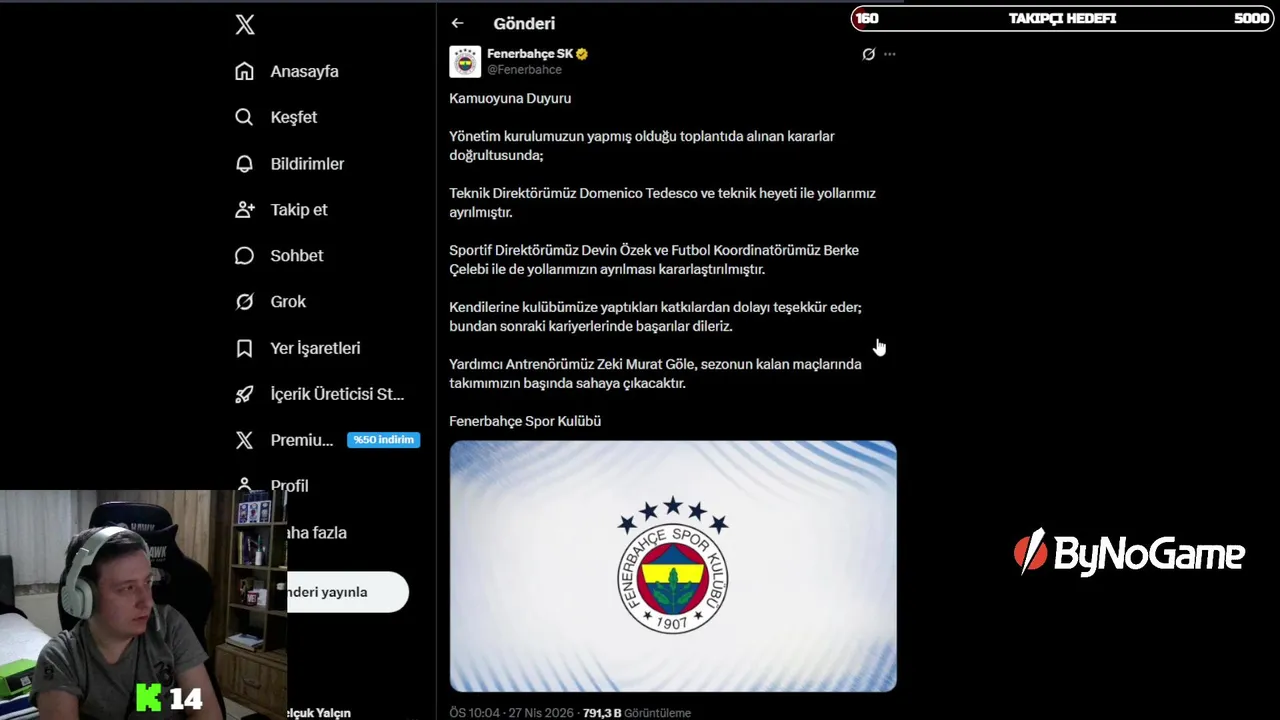
Task: Go back with the arrow icon
Action: (457, 23)
